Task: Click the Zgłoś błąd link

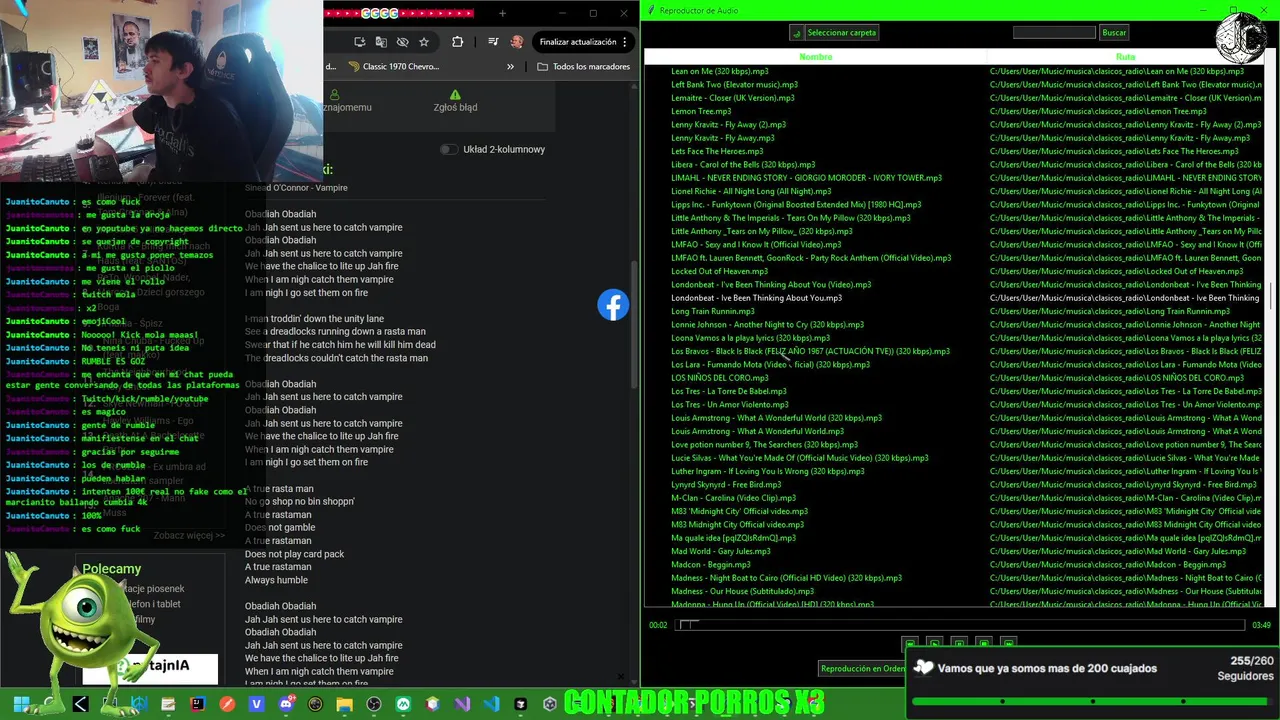Action: point(455,107)
